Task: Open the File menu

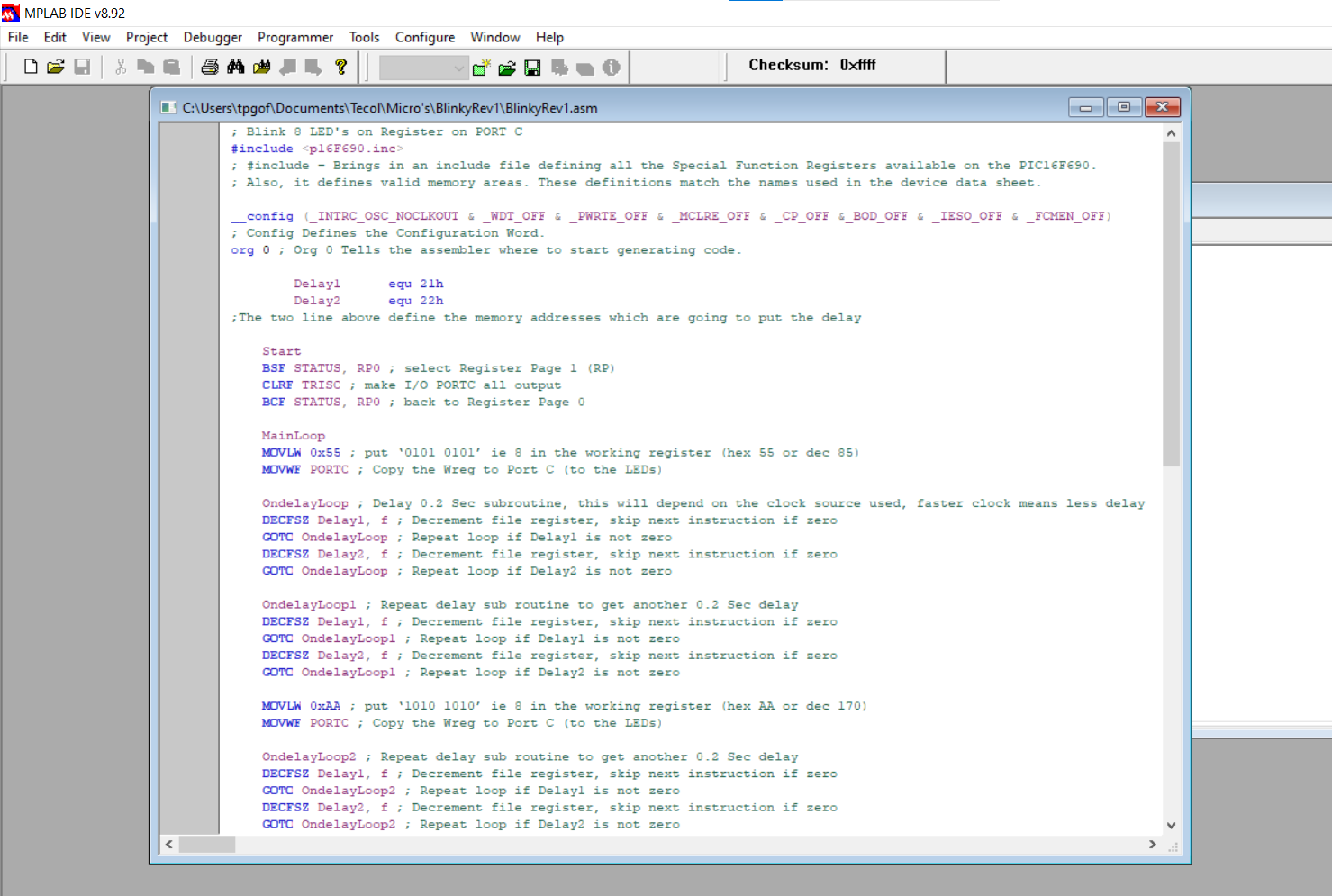Action: click(18, 37)
